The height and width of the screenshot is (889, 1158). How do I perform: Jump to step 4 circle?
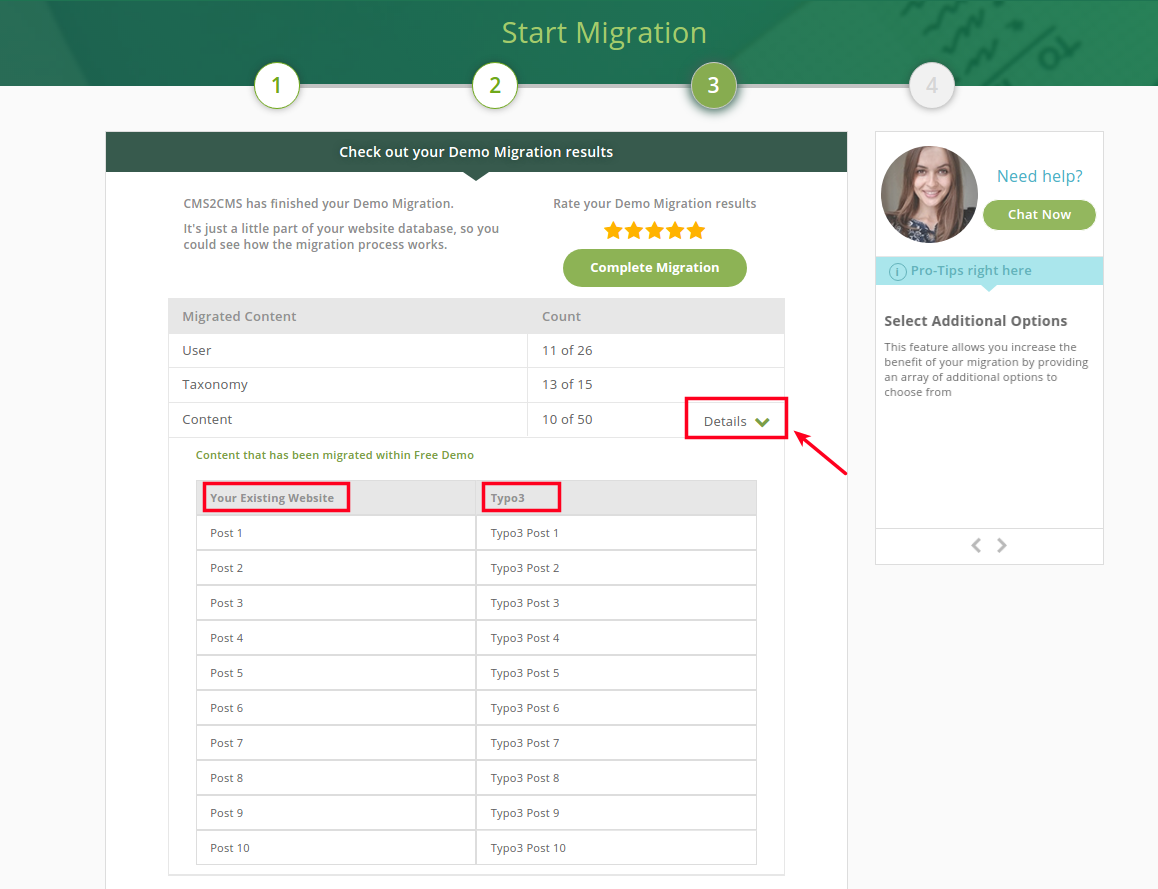(932, 86)
